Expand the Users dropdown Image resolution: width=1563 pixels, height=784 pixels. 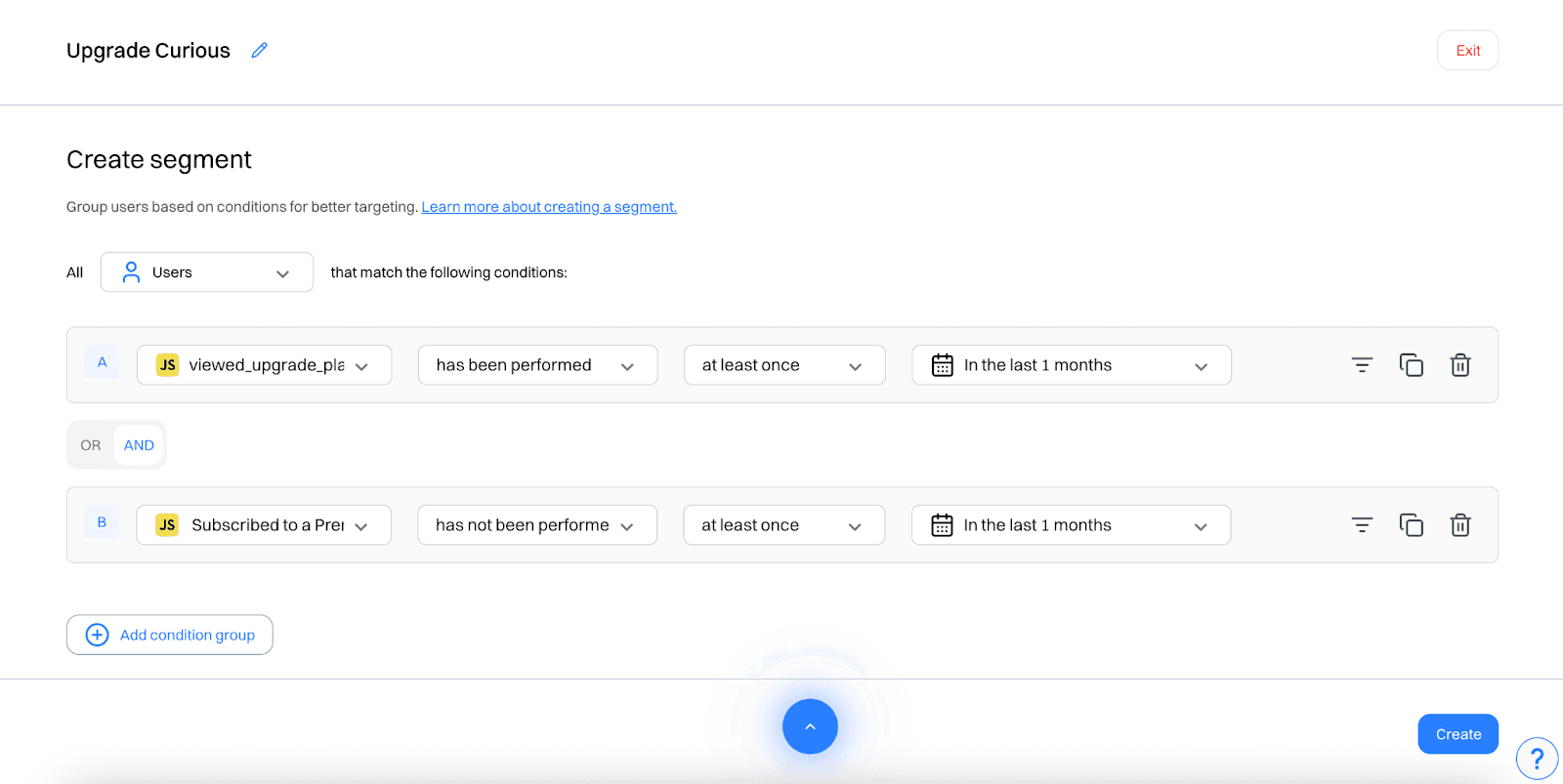click(x=206, y=272)
